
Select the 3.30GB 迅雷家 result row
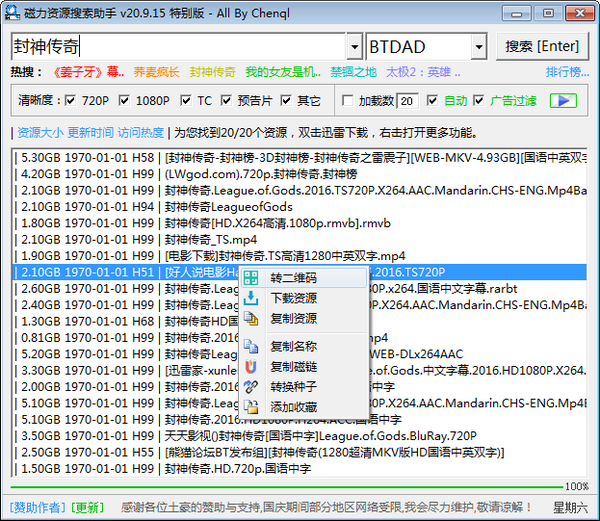(300, 370)
